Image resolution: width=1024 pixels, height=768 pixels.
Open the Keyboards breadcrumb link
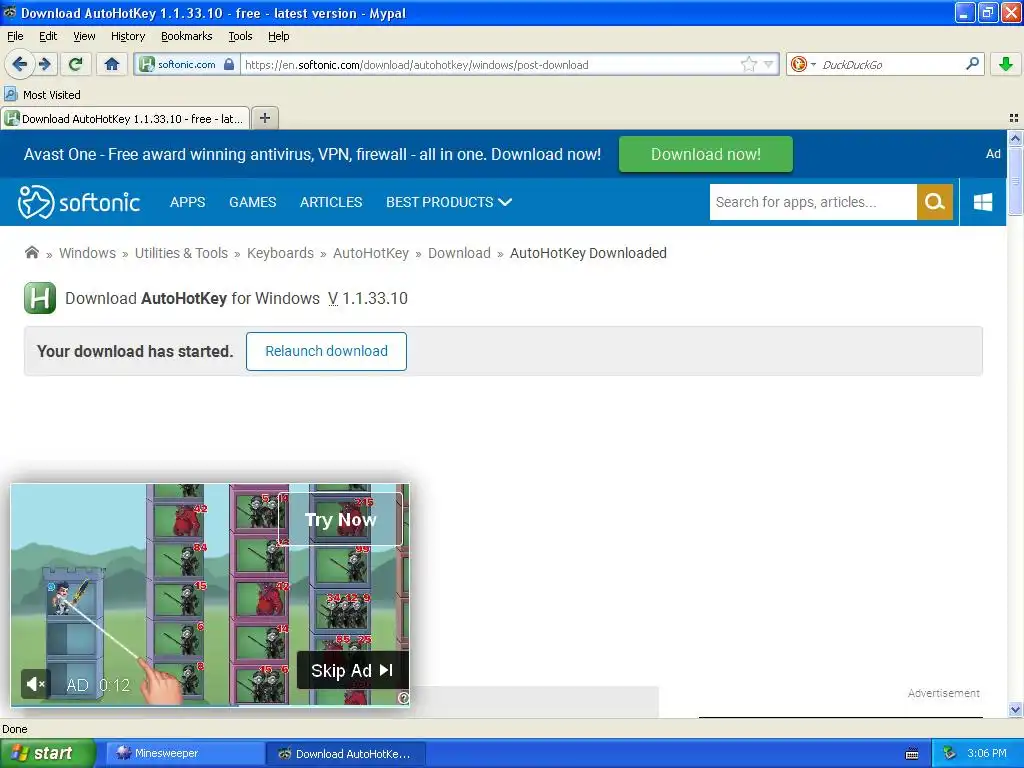point(280,253)
